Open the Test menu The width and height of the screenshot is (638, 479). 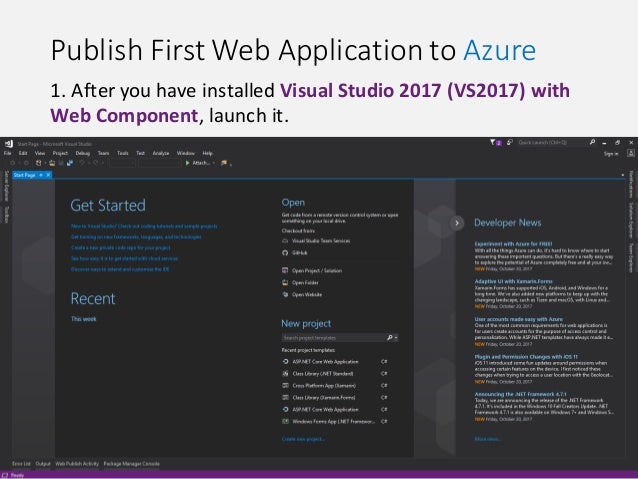coord(140,153)
